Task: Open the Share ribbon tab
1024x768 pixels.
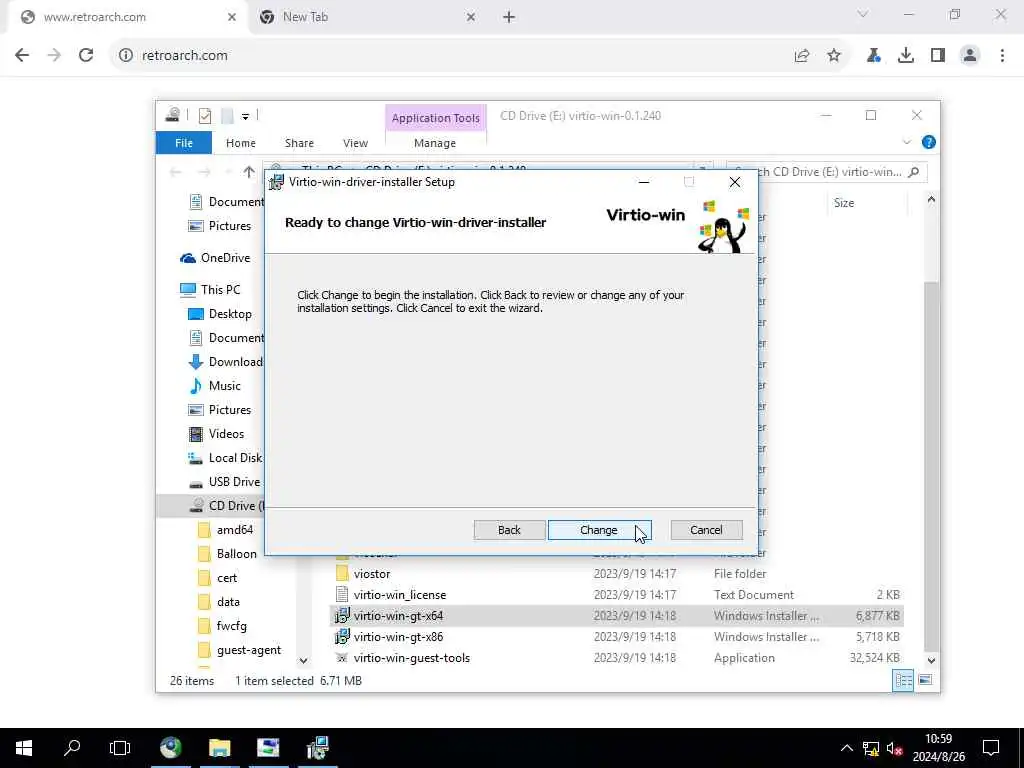Action: (x=299, y=143)
